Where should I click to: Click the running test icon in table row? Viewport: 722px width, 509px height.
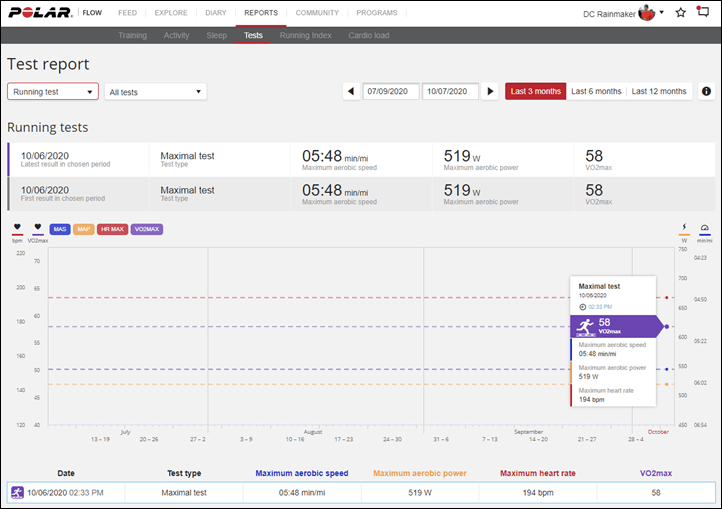(17, 492)
